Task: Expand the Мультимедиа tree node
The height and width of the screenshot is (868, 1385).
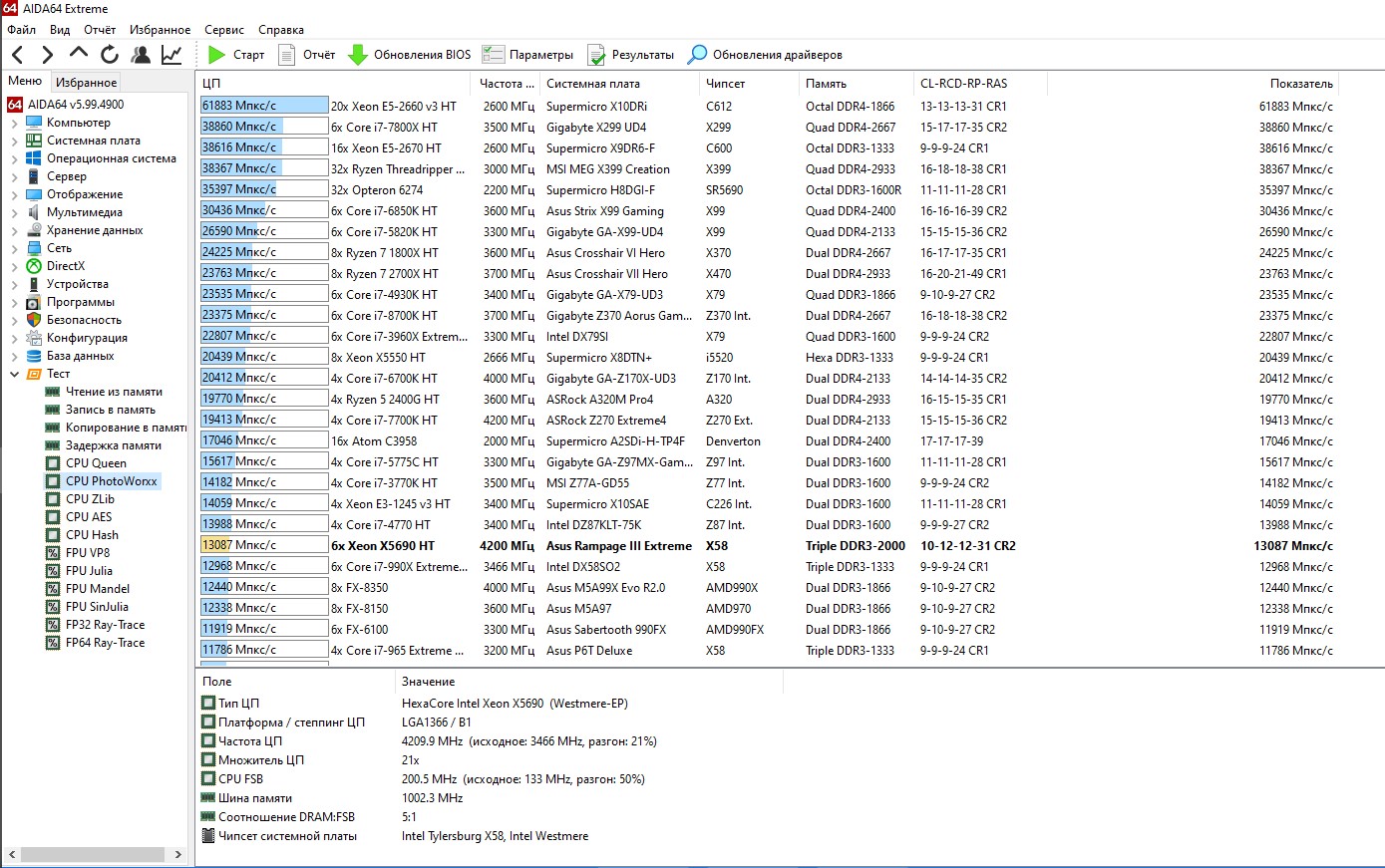Action: click(15, 212)
